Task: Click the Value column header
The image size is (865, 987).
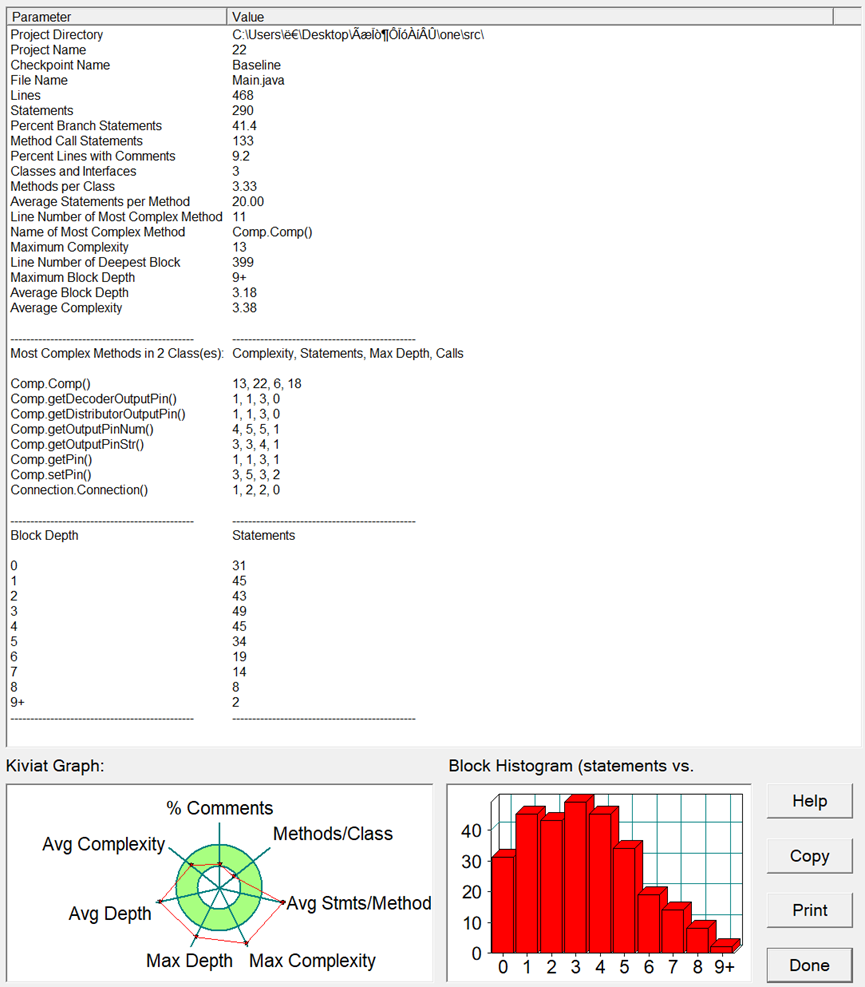Action: tap(529, 17)
